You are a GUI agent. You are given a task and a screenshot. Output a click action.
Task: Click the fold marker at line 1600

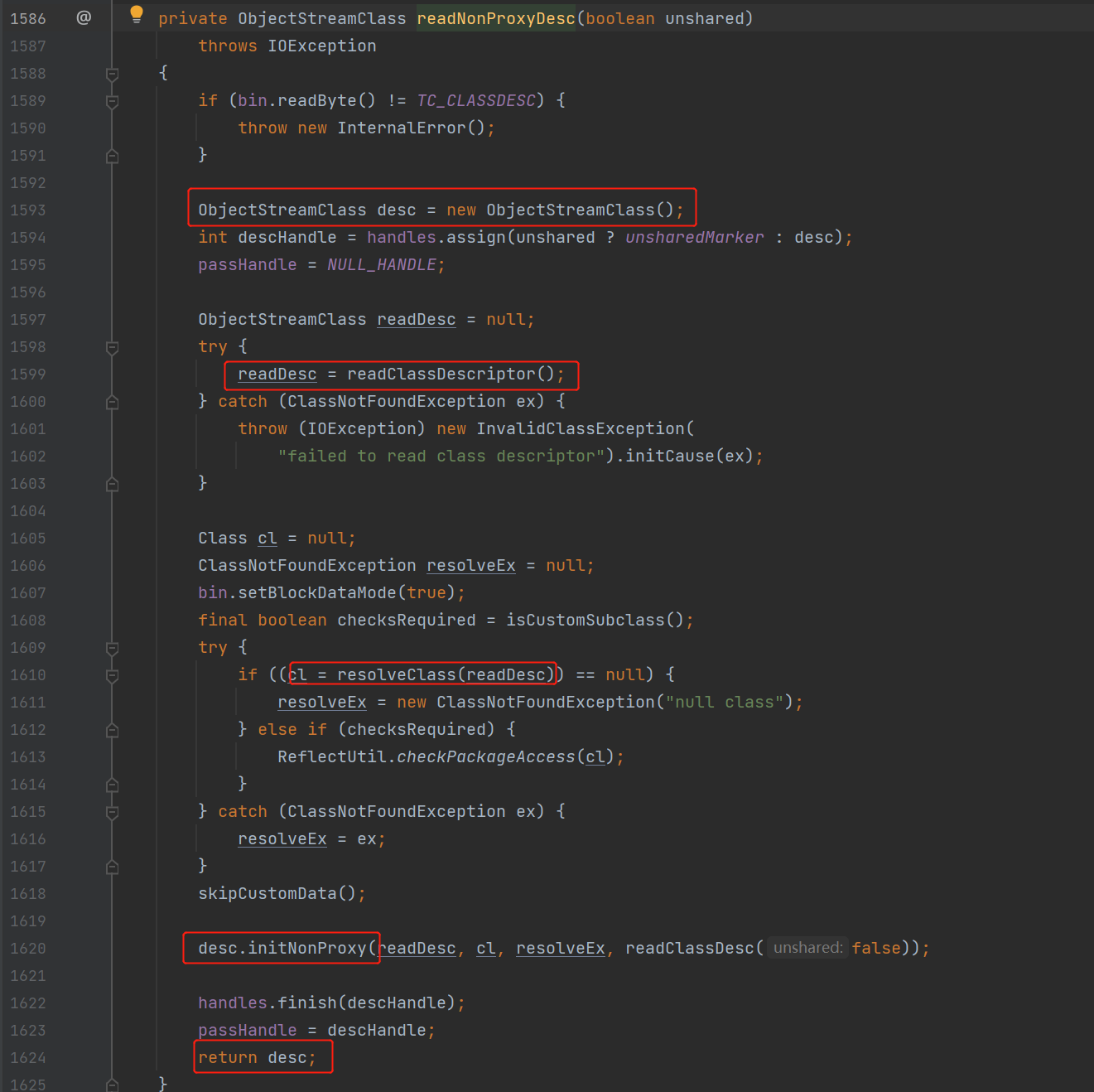click(113, 402)
